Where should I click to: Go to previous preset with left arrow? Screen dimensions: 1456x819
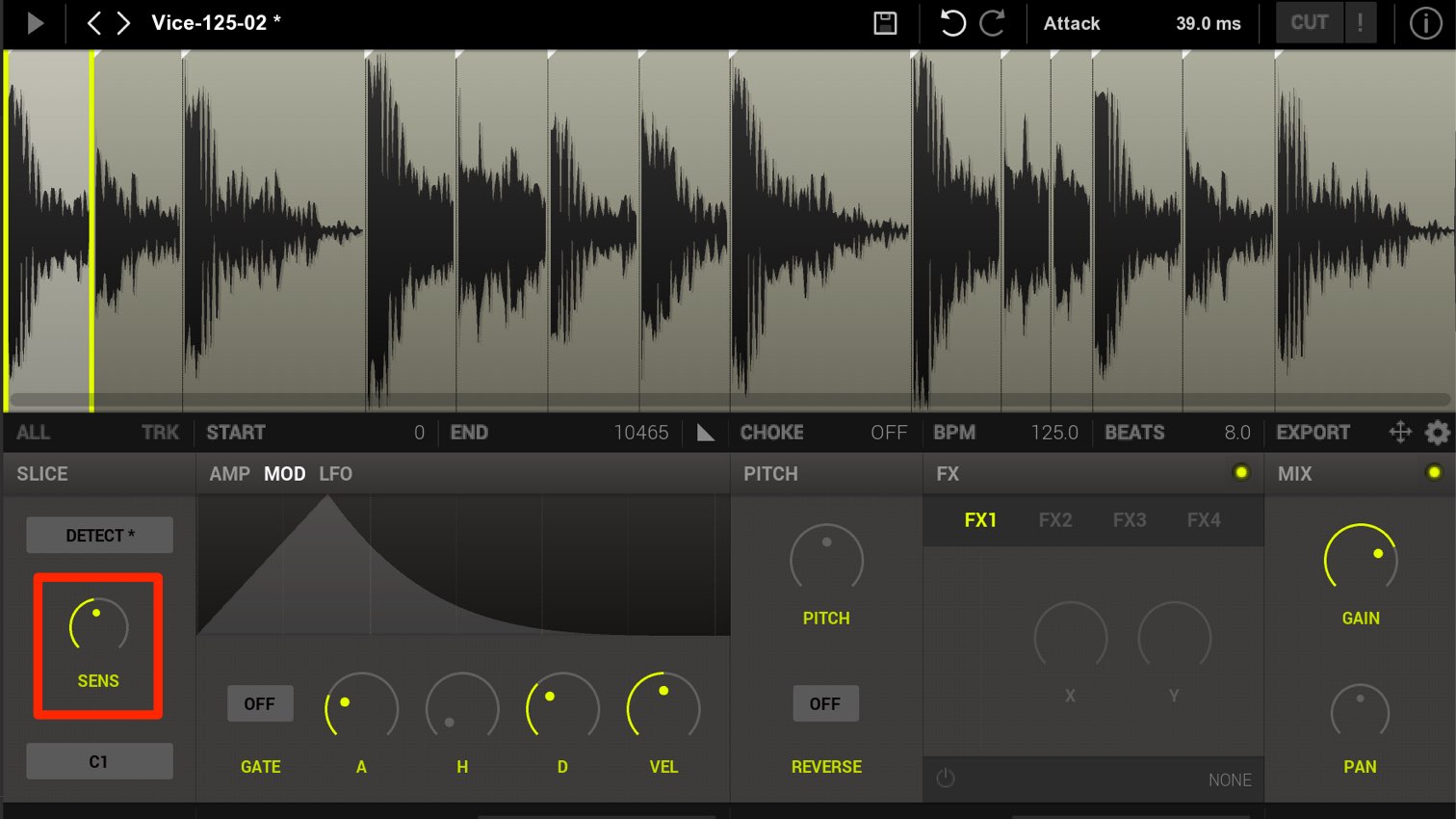(93, 23)
